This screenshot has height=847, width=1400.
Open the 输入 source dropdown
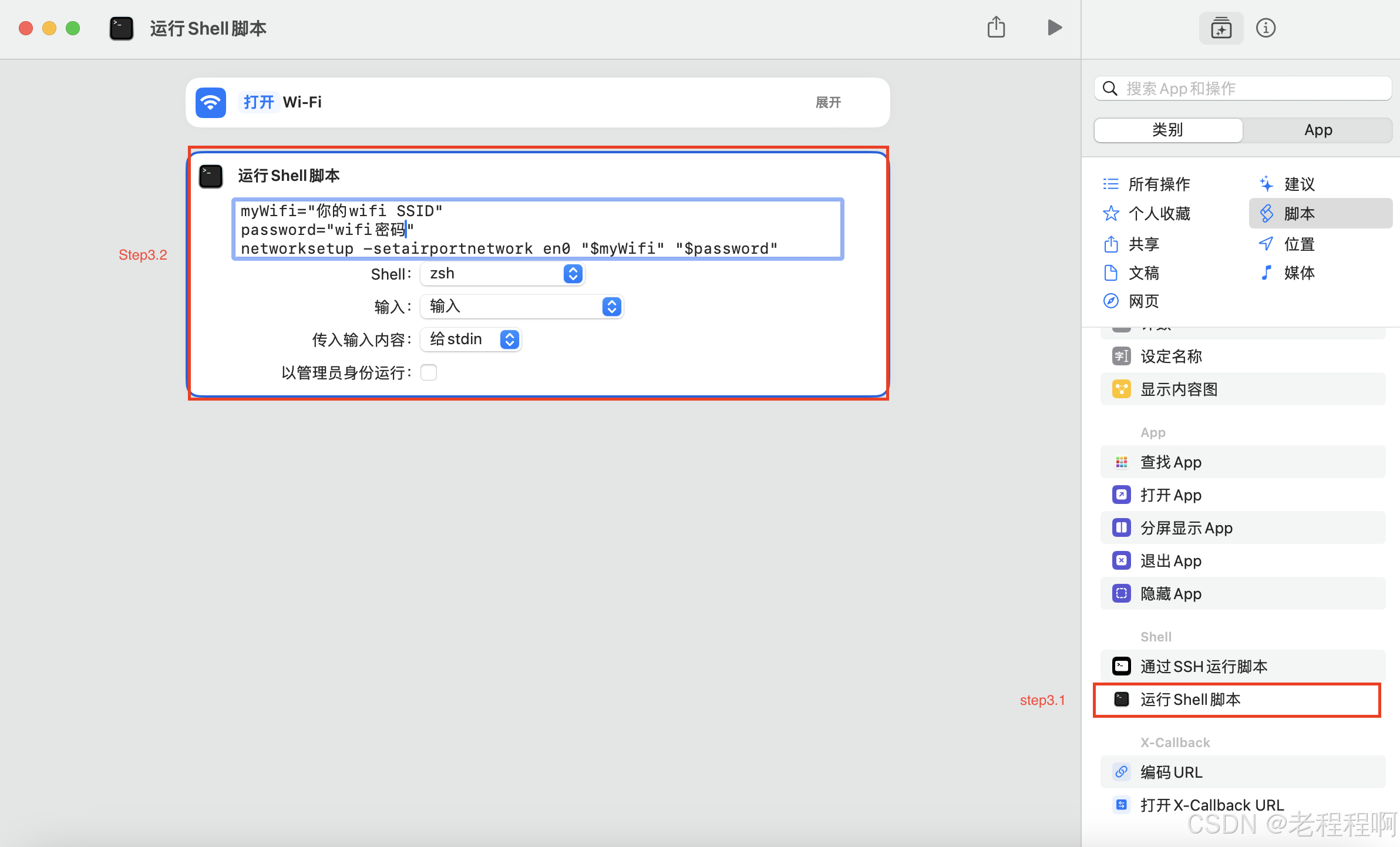[521, 307]
